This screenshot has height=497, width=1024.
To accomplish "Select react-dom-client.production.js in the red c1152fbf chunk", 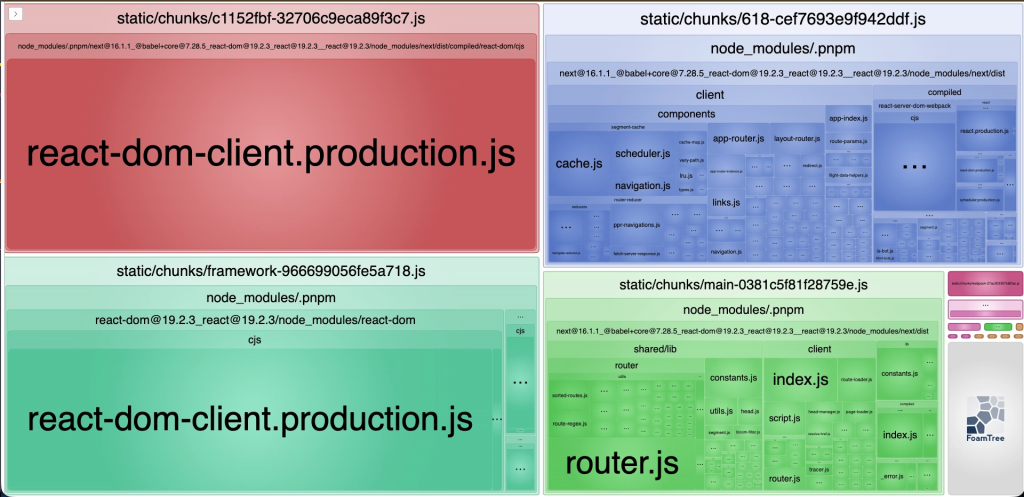I will [271, 154].
